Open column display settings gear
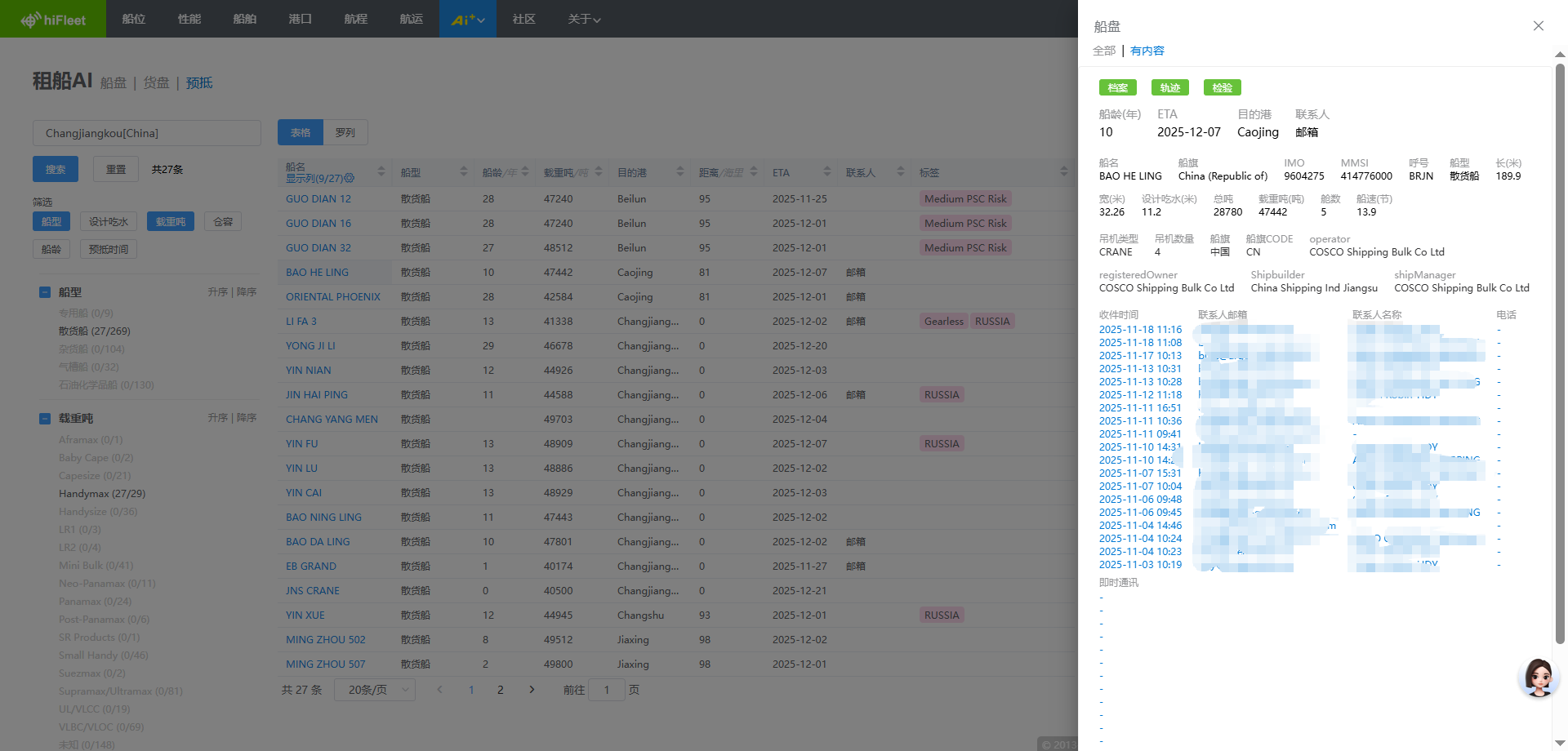The height and width of the screenshot is (751, 1568). pyautogui.click(x=350, y=178)
